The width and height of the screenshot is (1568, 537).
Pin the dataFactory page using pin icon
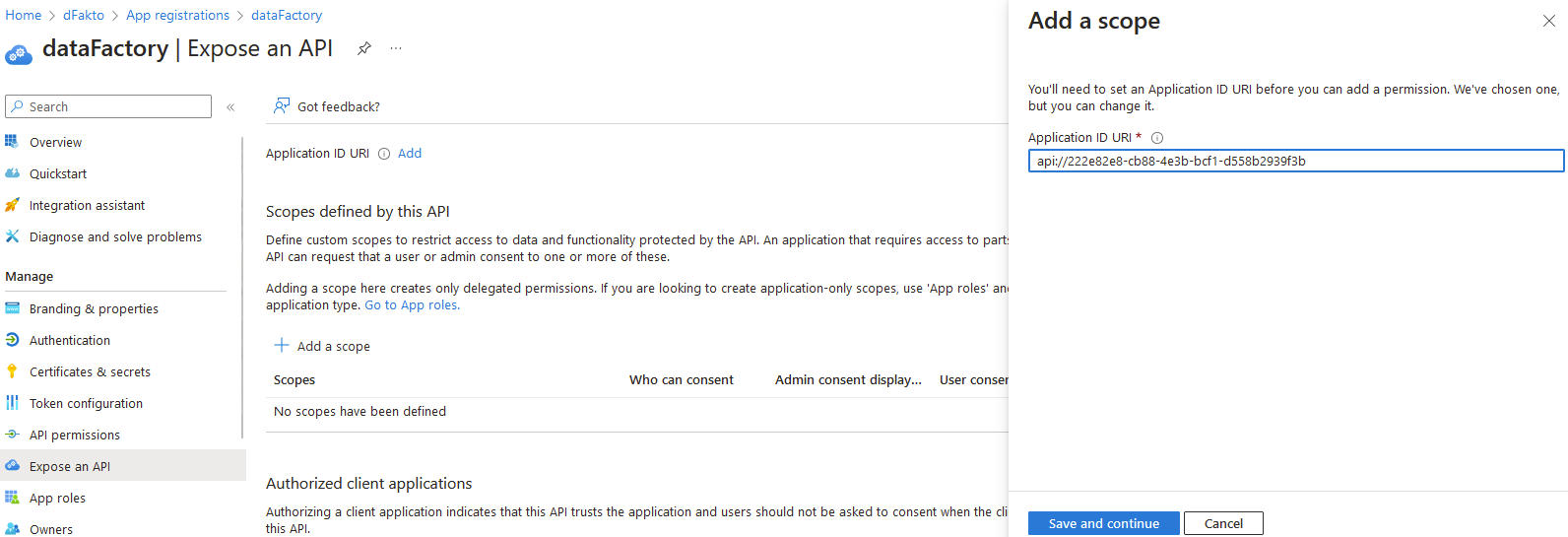(364, 48)
